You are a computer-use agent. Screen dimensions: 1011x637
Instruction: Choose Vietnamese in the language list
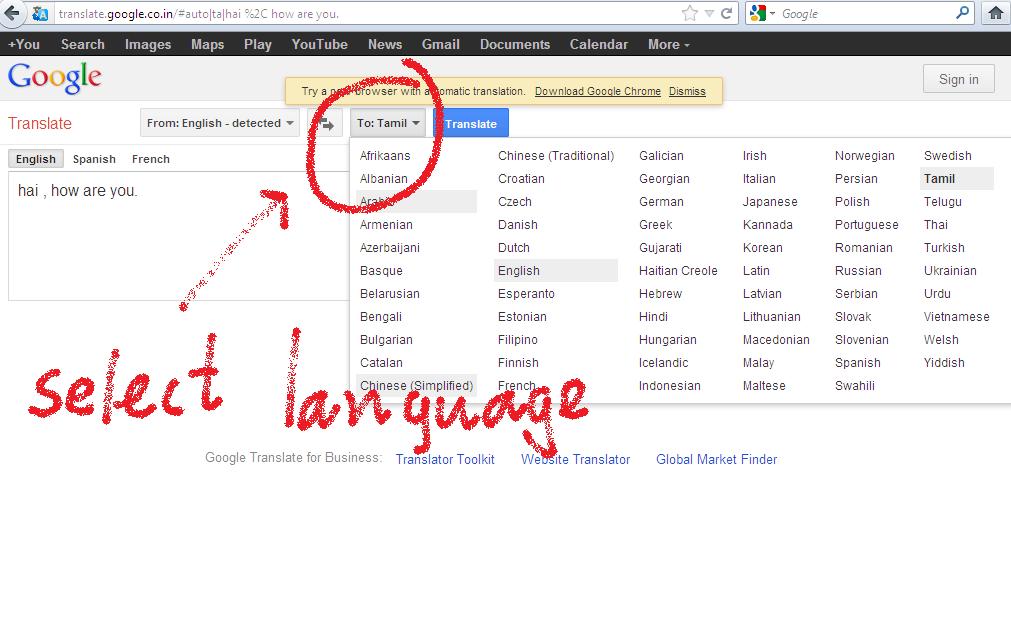pyautogui.click(x=956, y=317)
